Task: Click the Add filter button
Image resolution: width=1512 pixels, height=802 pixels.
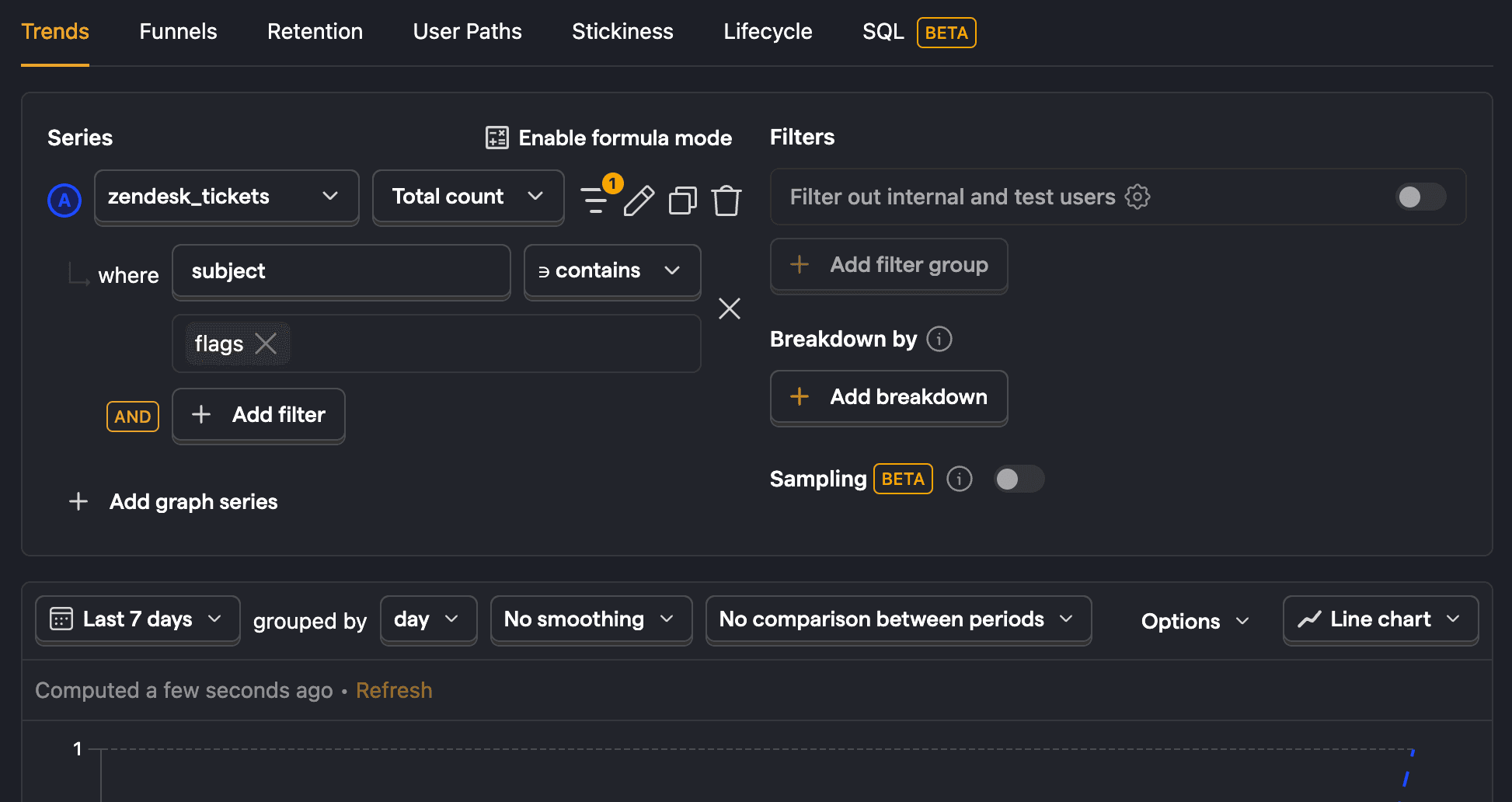Action: tap(259, 415)
